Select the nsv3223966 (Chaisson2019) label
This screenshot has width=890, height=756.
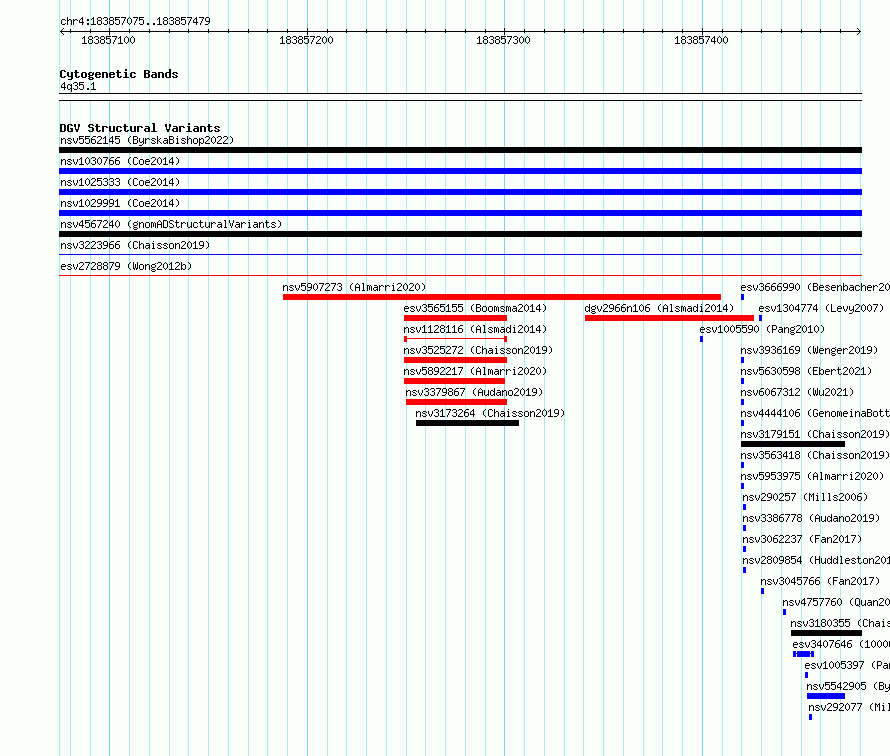135,245
